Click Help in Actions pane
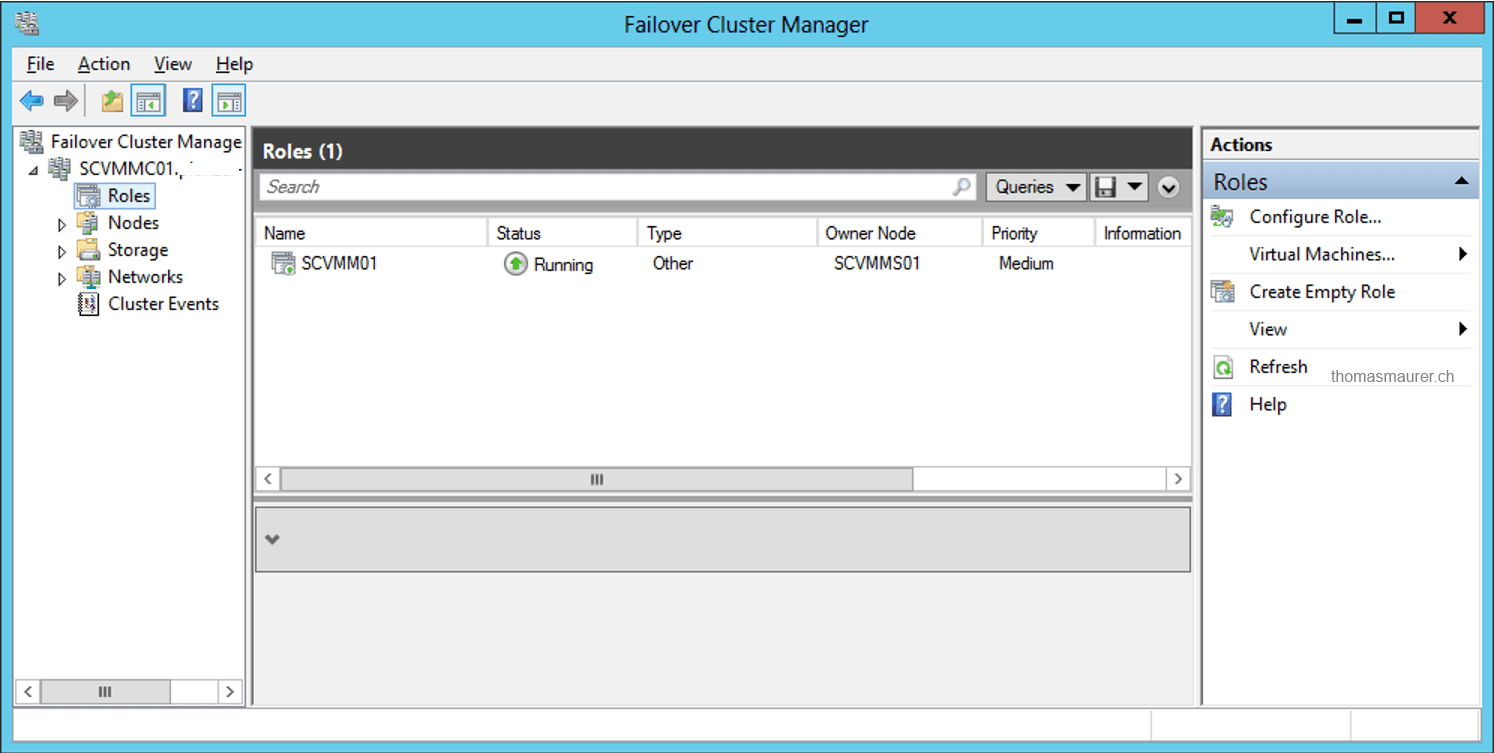 pos(1267,404)
